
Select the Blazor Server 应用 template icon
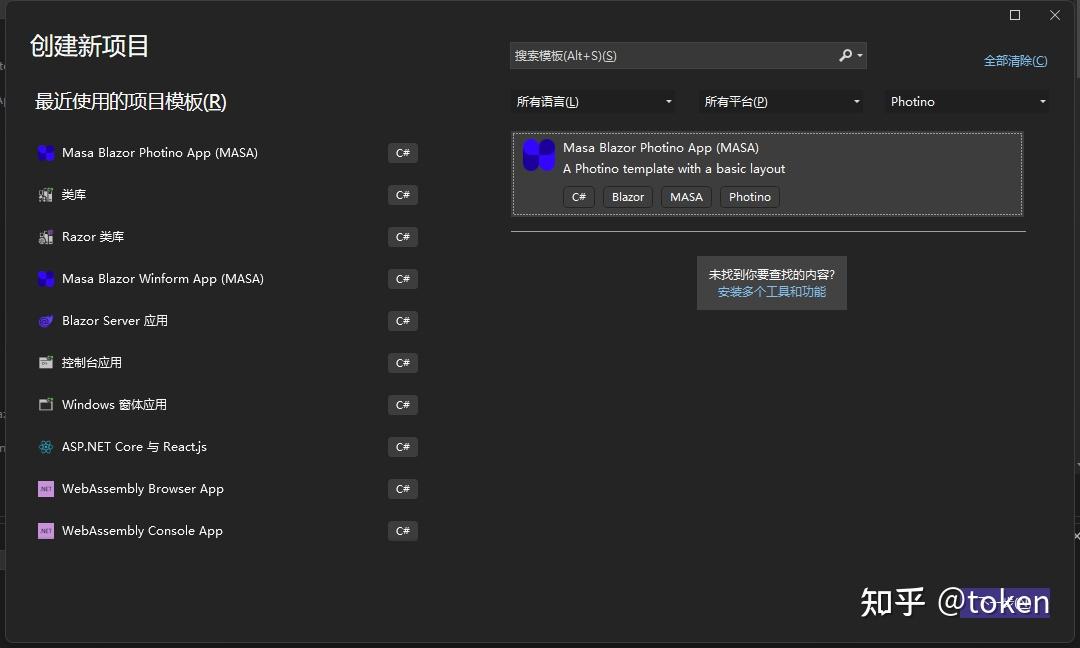coord(46,320)
